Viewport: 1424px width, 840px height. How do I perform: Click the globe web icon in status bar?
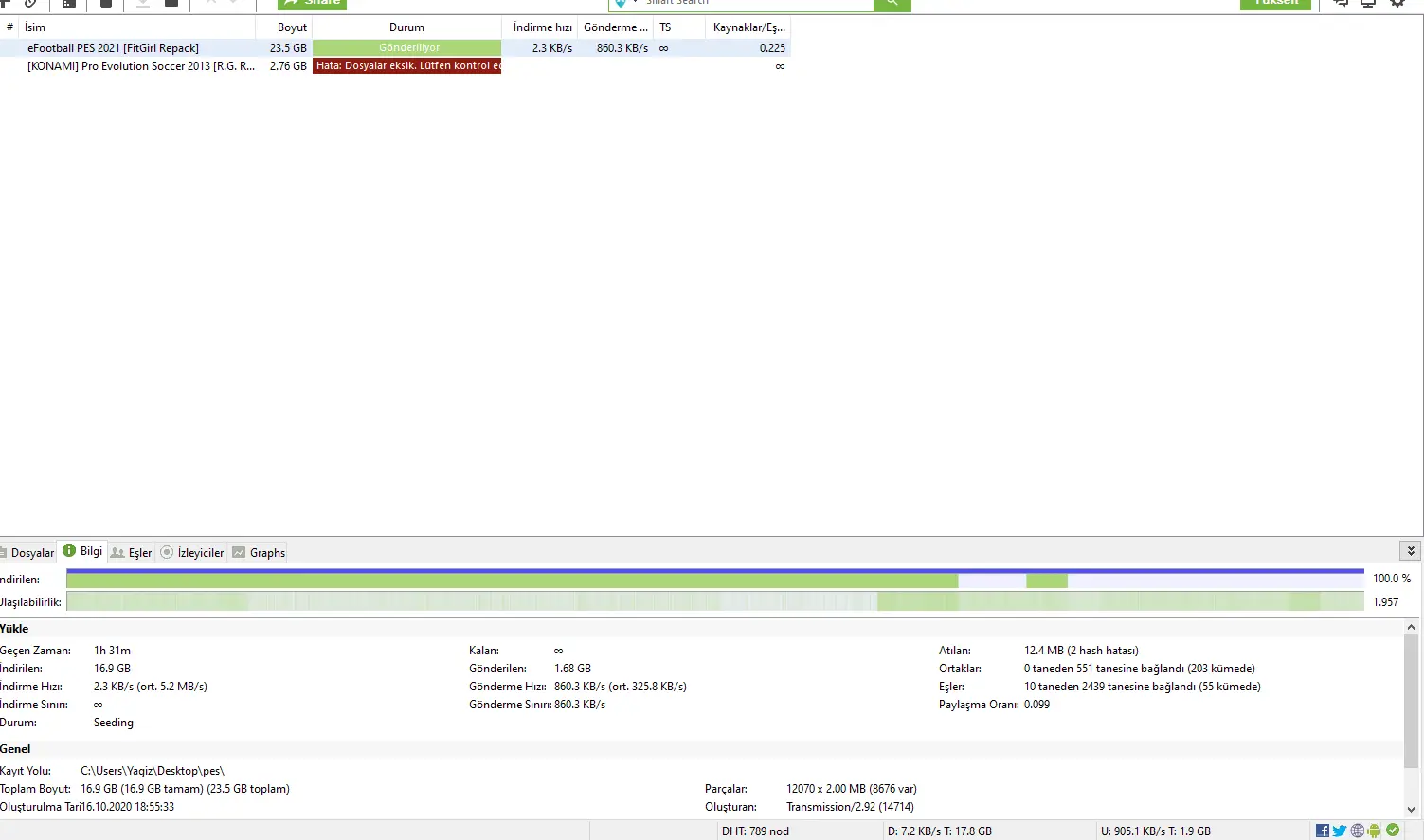1358,831
